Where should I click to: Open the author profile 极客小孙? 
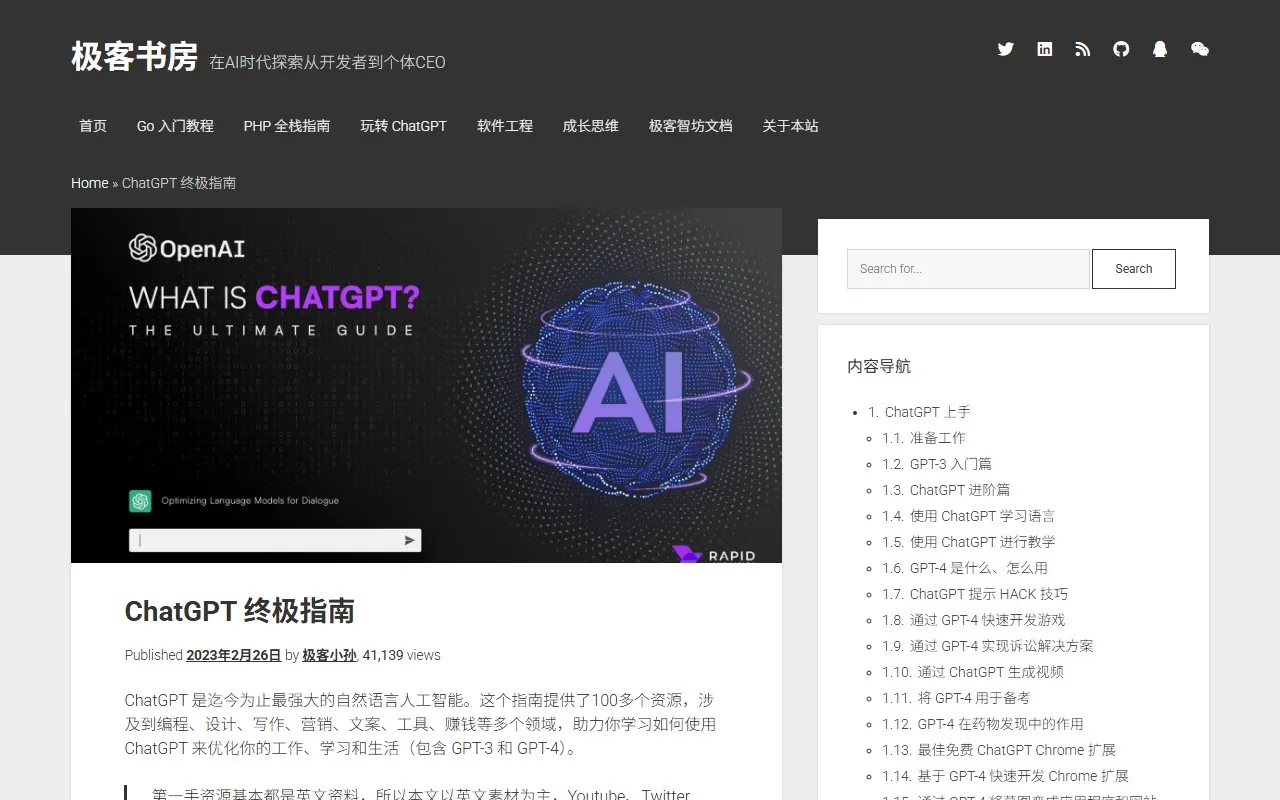coord(330,655)
